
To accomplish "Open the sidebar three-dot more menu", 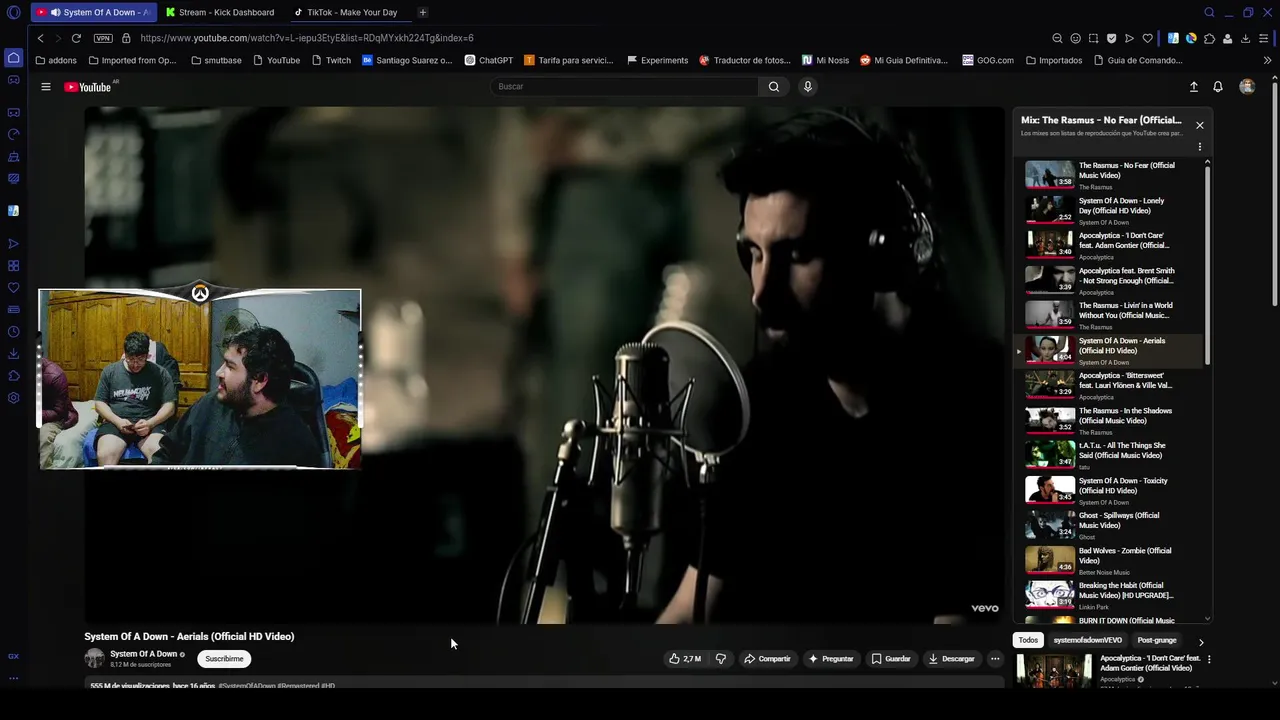I will tap(13, 678).
